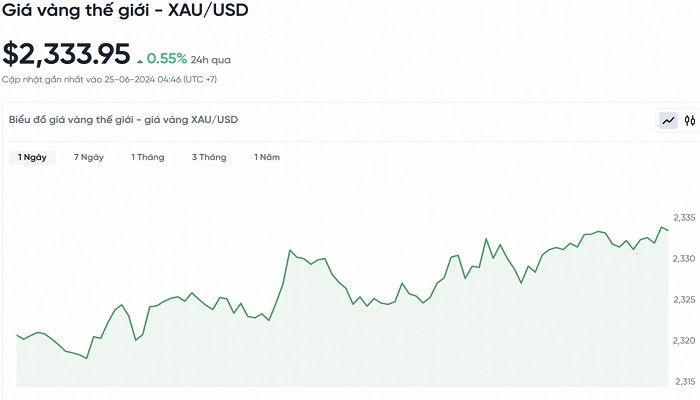Image resolution: width=700 pixels, height=400 pixels.
Task: Click the 2,325 y-axis label
Action: click(x=684, y=300)
